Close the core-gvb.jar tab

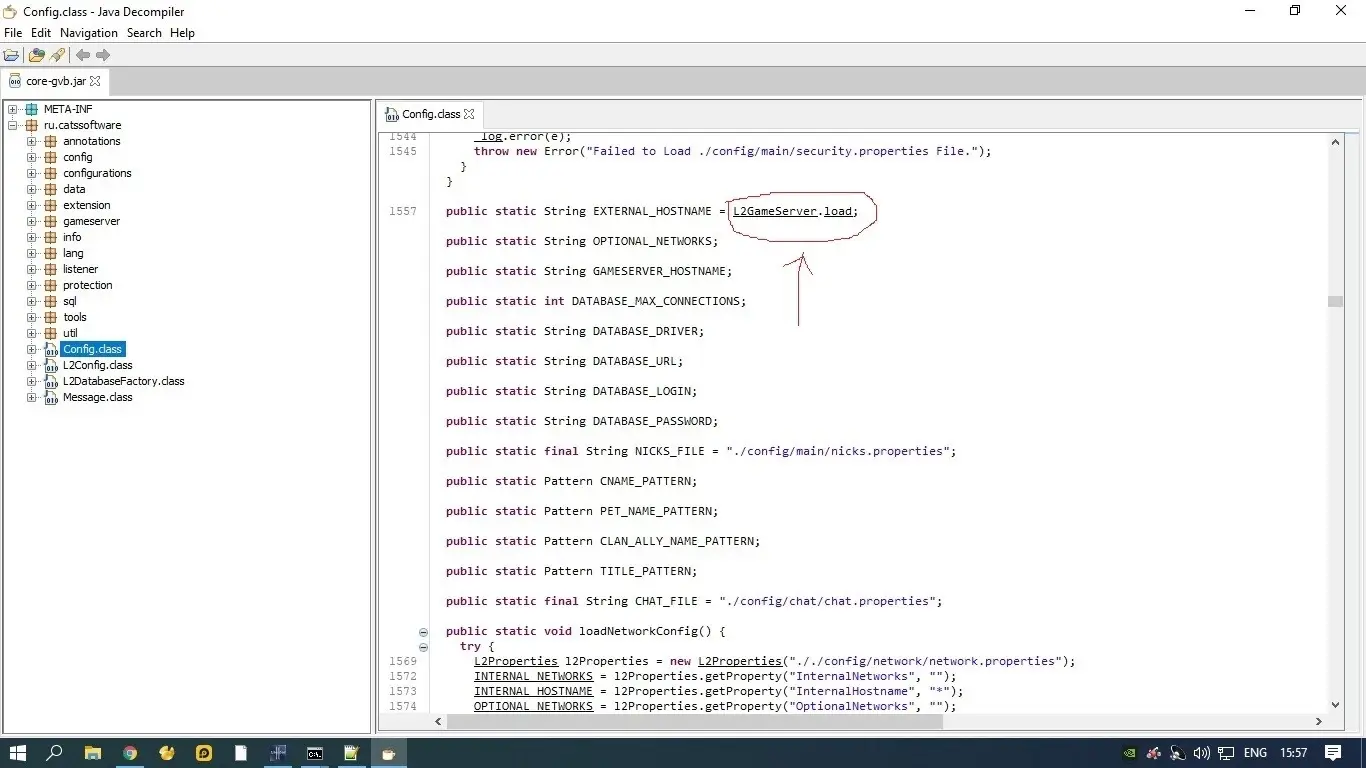click(x=95, y=81)
